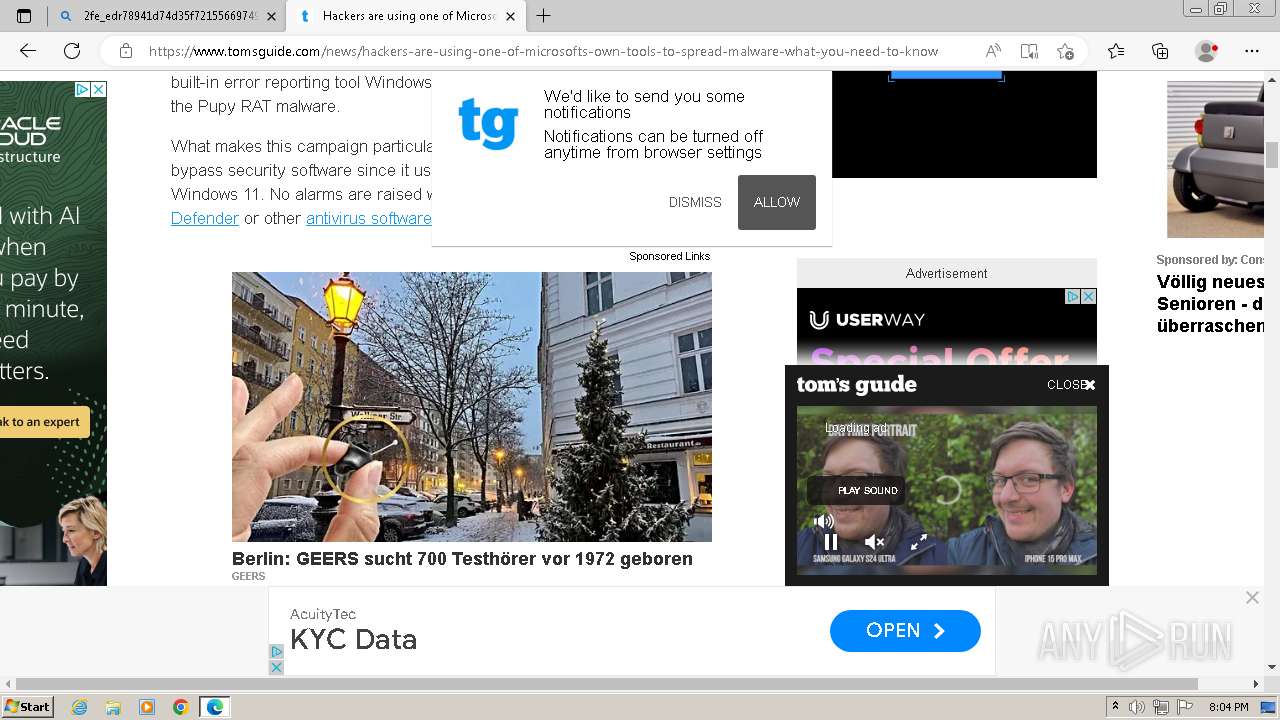View site information lock icon
The width and height of the screenshot is (1280, 720).
(126, 51)
